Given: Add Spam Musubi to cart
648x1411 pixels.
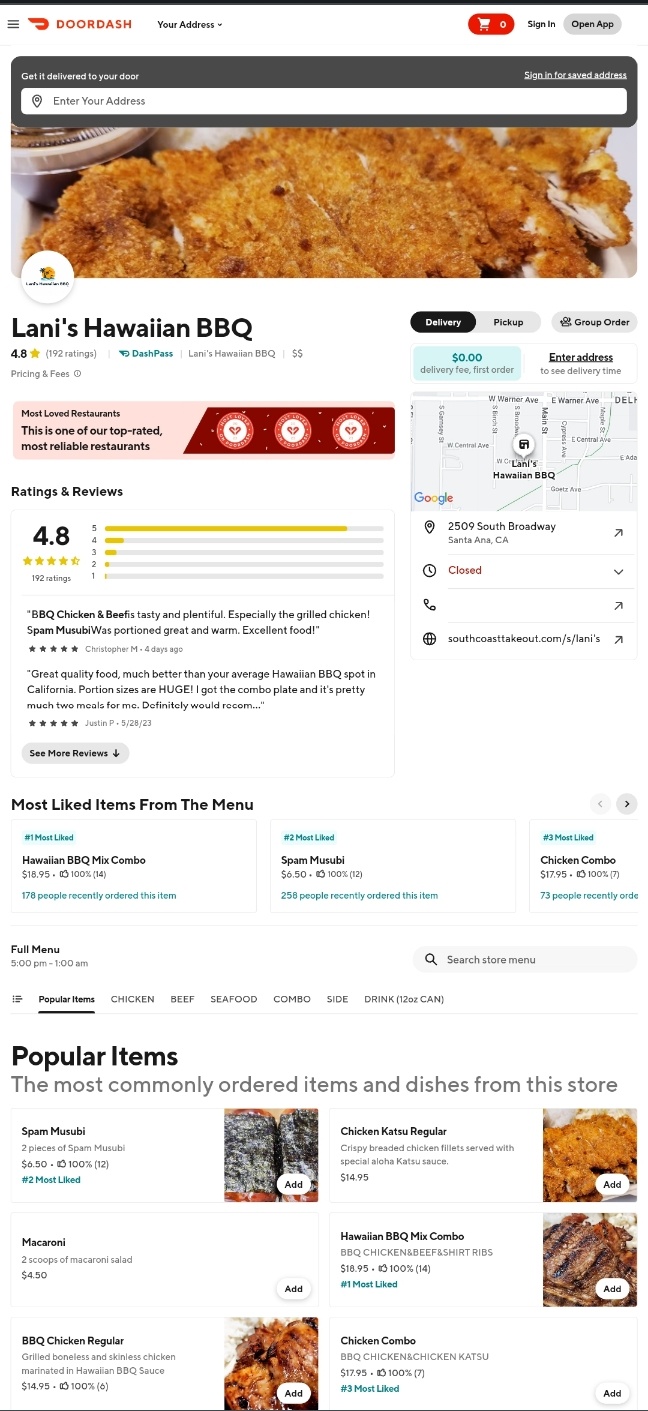Looking at the screenshot, I should pos(293,1184).
